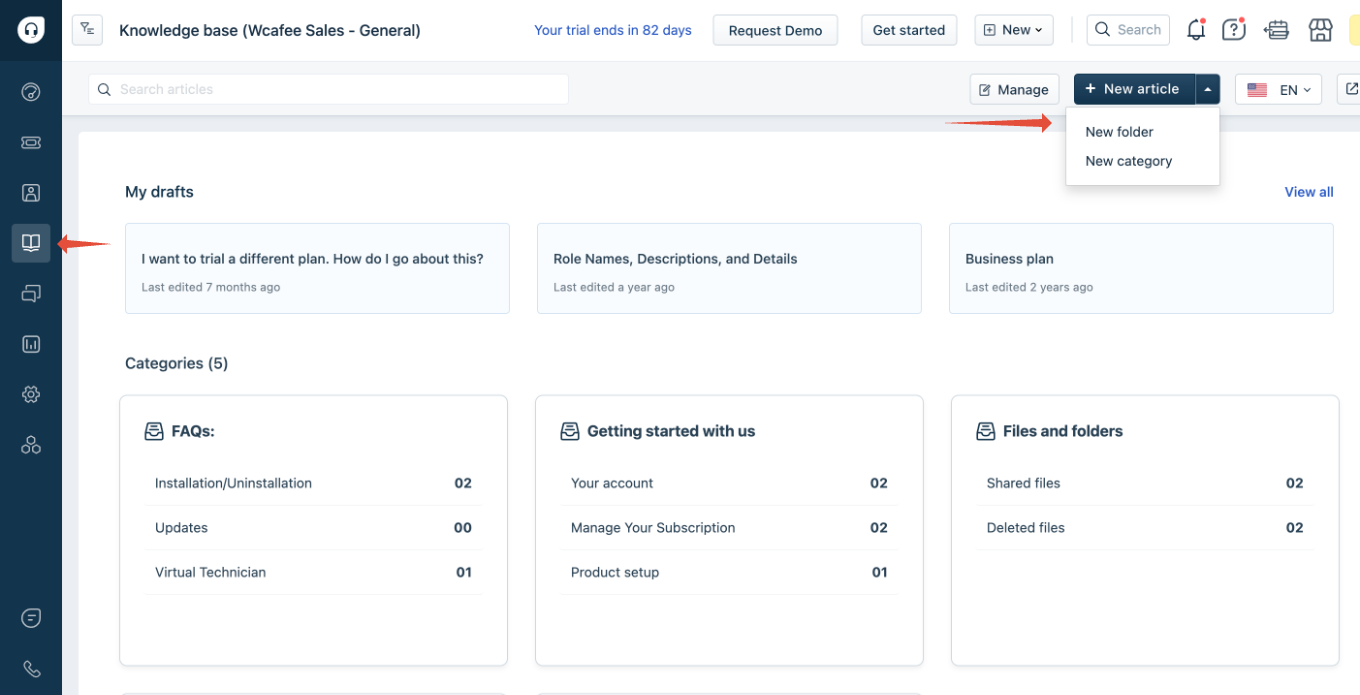
Task: Click the Files and folders category icon
Action: click(986, 431)
